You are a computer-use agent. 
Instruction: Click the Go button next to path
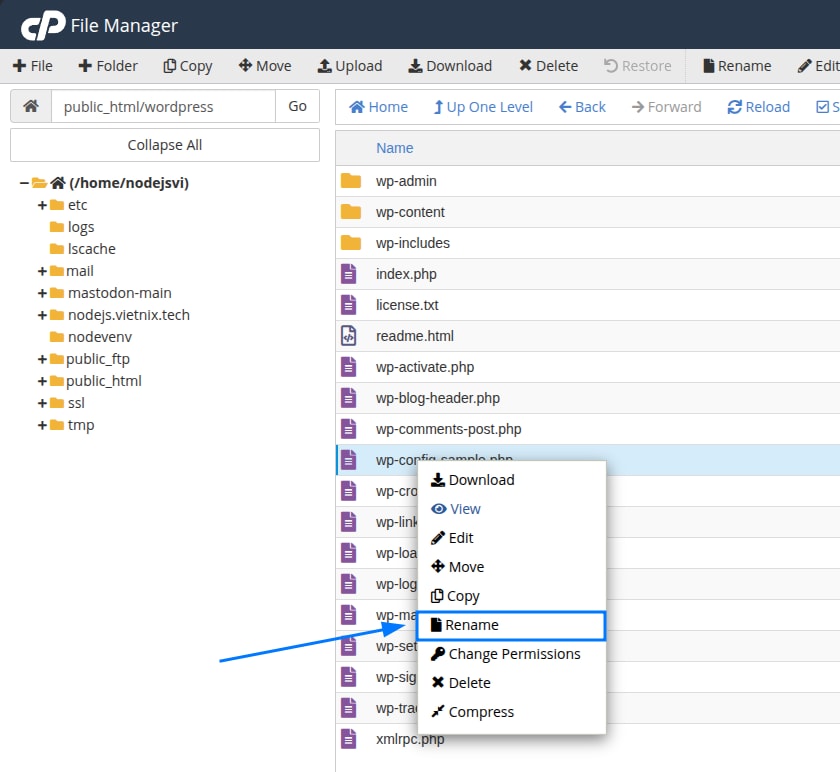point(297,106)
